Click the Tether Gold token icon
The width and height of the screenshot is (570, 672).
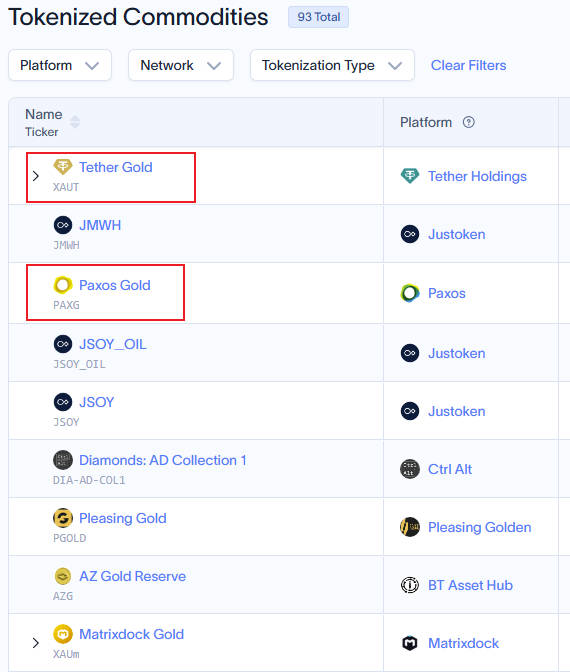[x=63, y=167]
